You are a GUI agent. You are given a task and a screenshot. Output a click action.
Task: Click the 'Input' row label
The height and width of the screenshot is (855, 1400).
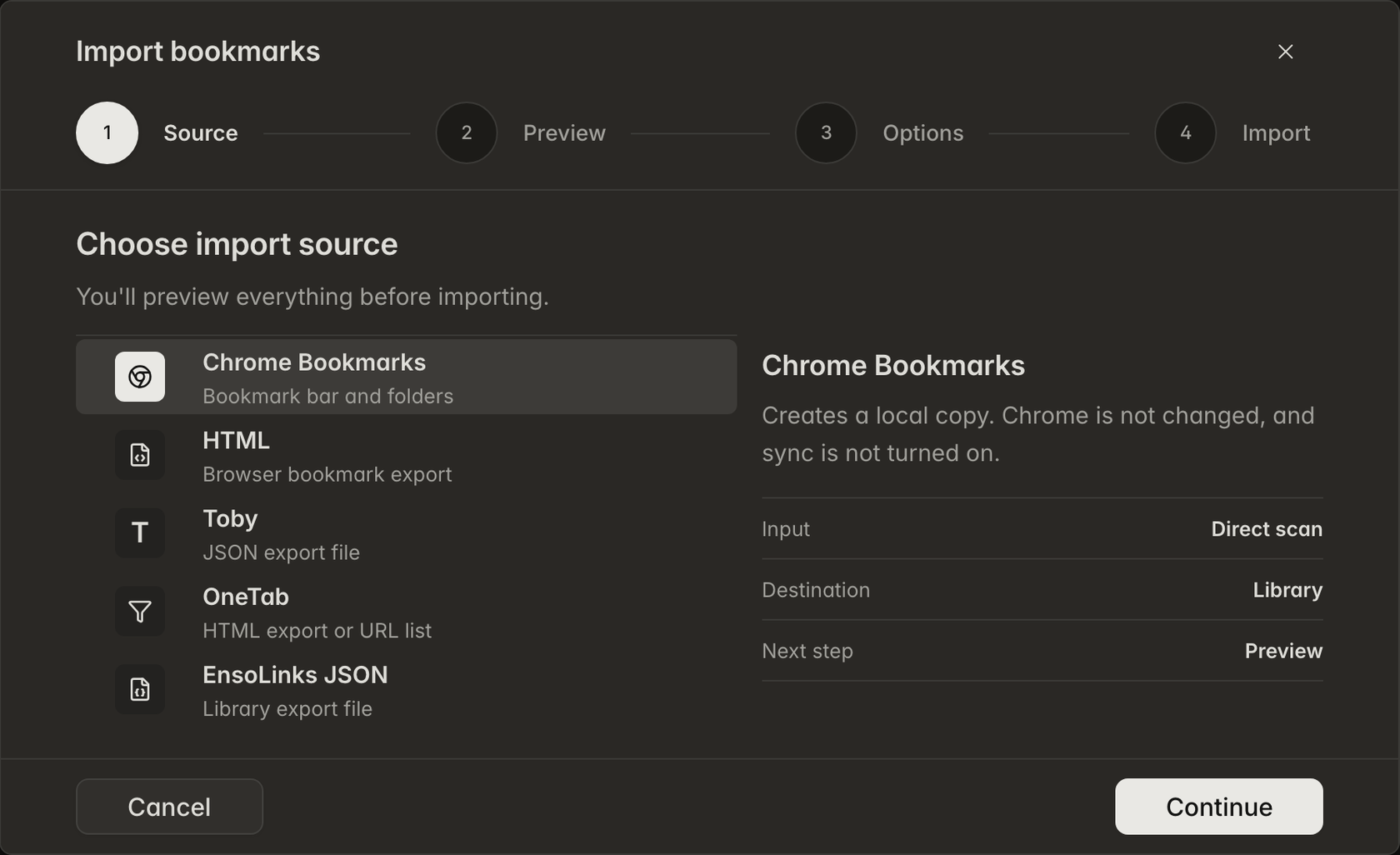click(786, 529)
